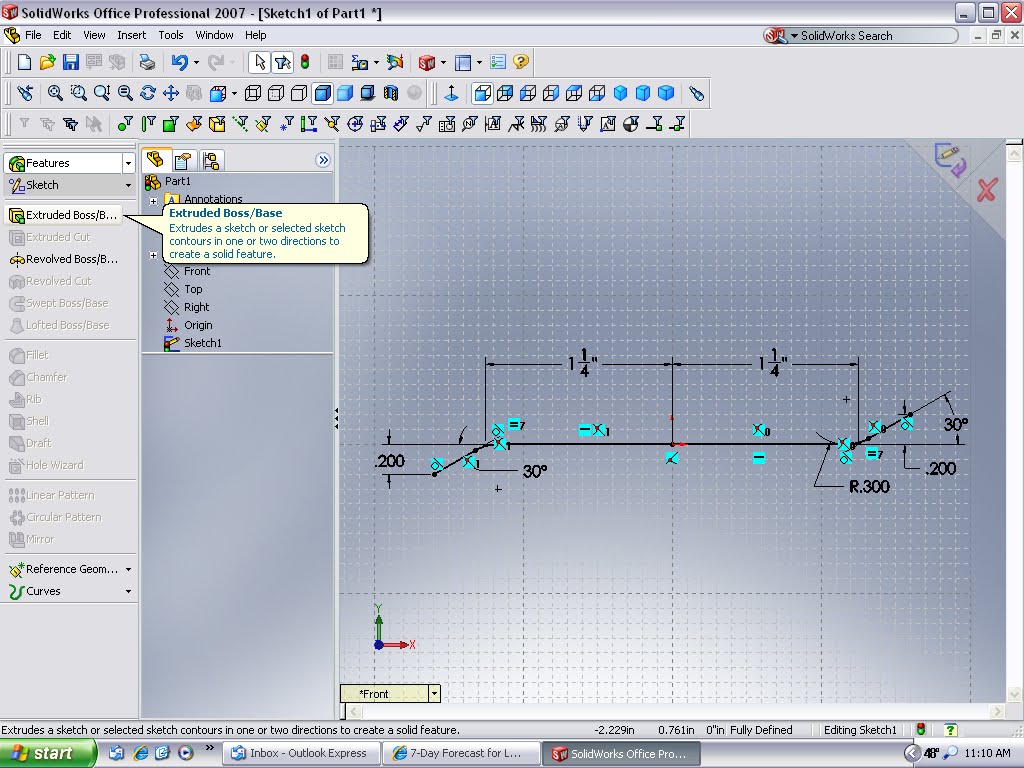1024x768 pixels.
Task: Open the Window menu
Action: 214,35
